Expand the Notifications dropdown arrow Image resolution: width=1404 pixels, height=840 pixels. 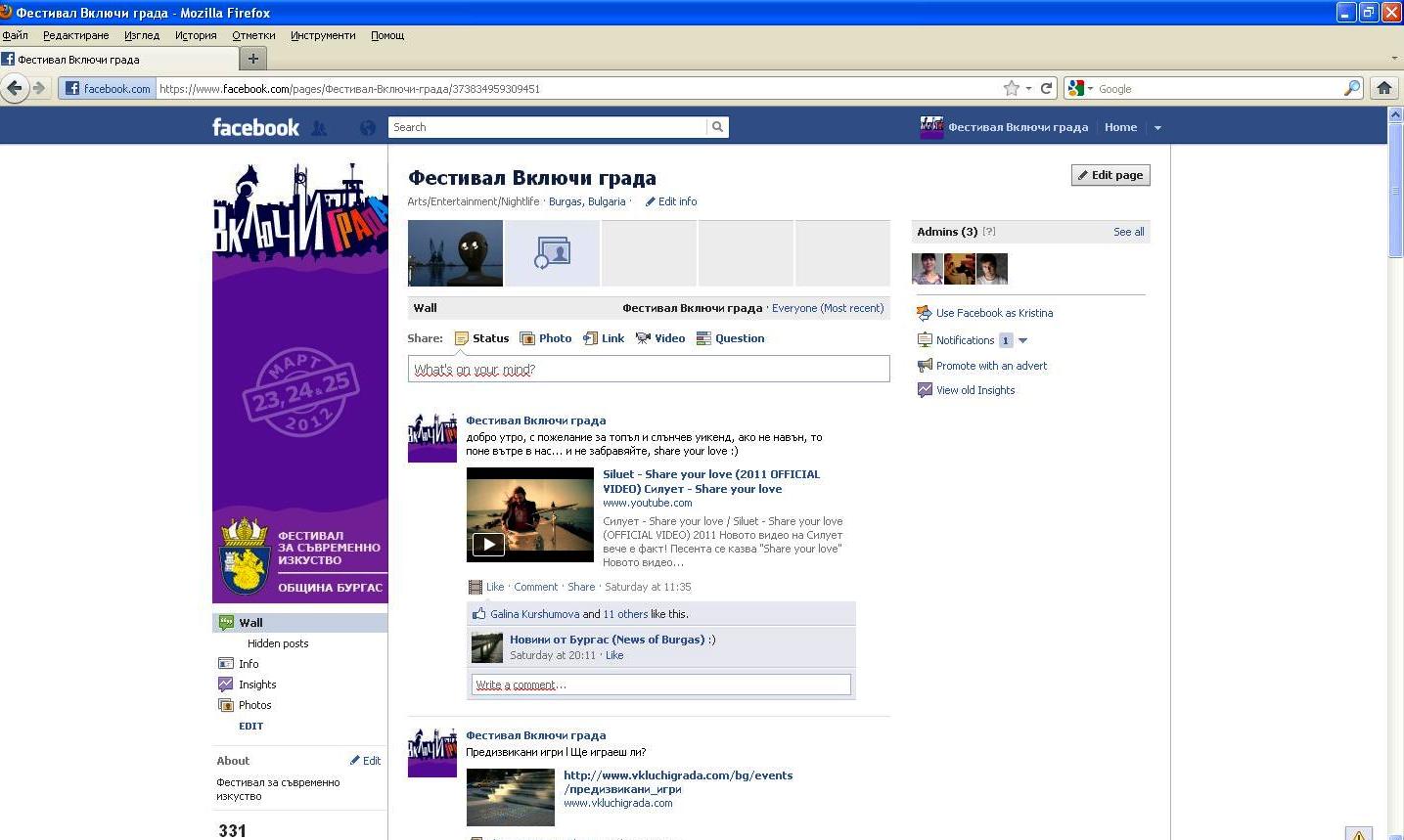pos(1022,340)
